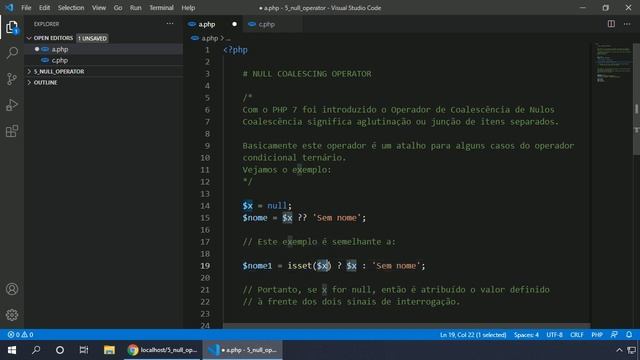Click the horizontal editor scrollbar
This screenshot has height=360, width=640.
[x=407, y=326]
